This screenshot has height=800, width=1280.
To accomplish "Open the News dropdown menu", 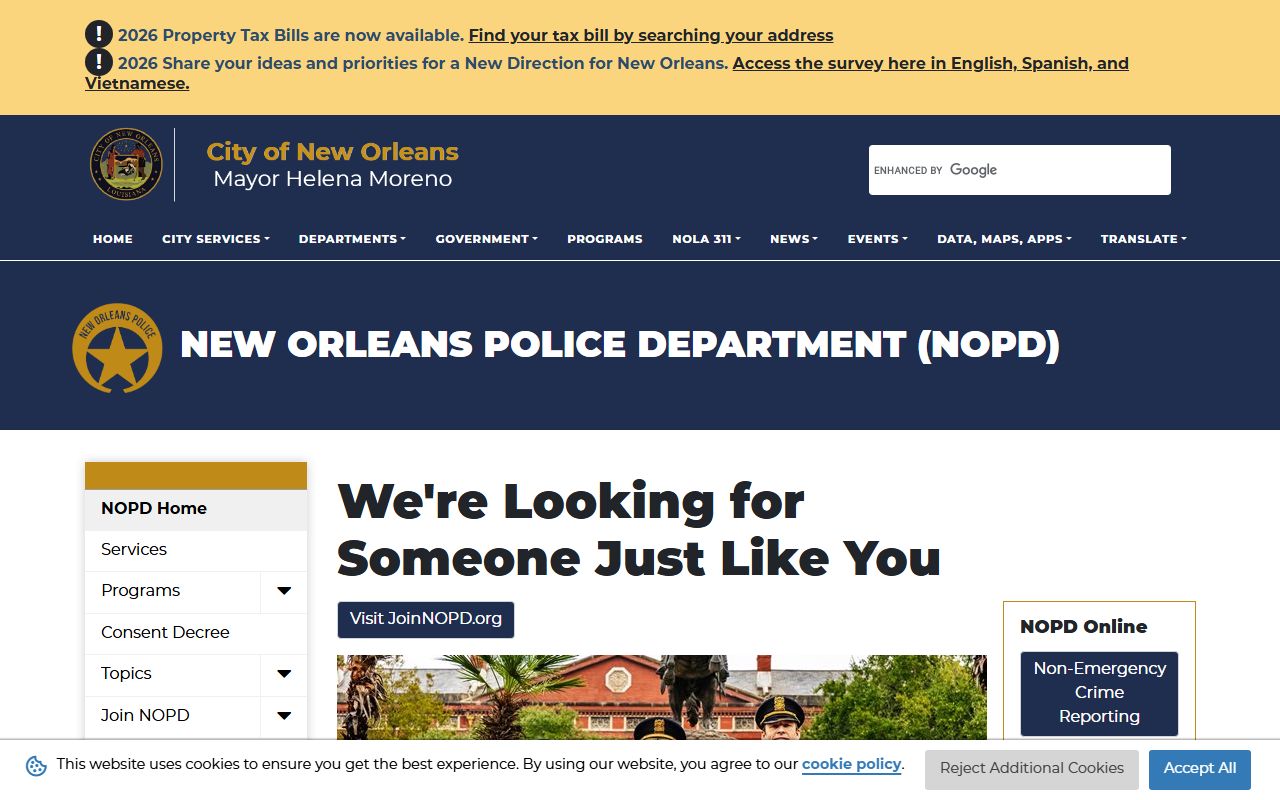I will [x=794, y=239].
